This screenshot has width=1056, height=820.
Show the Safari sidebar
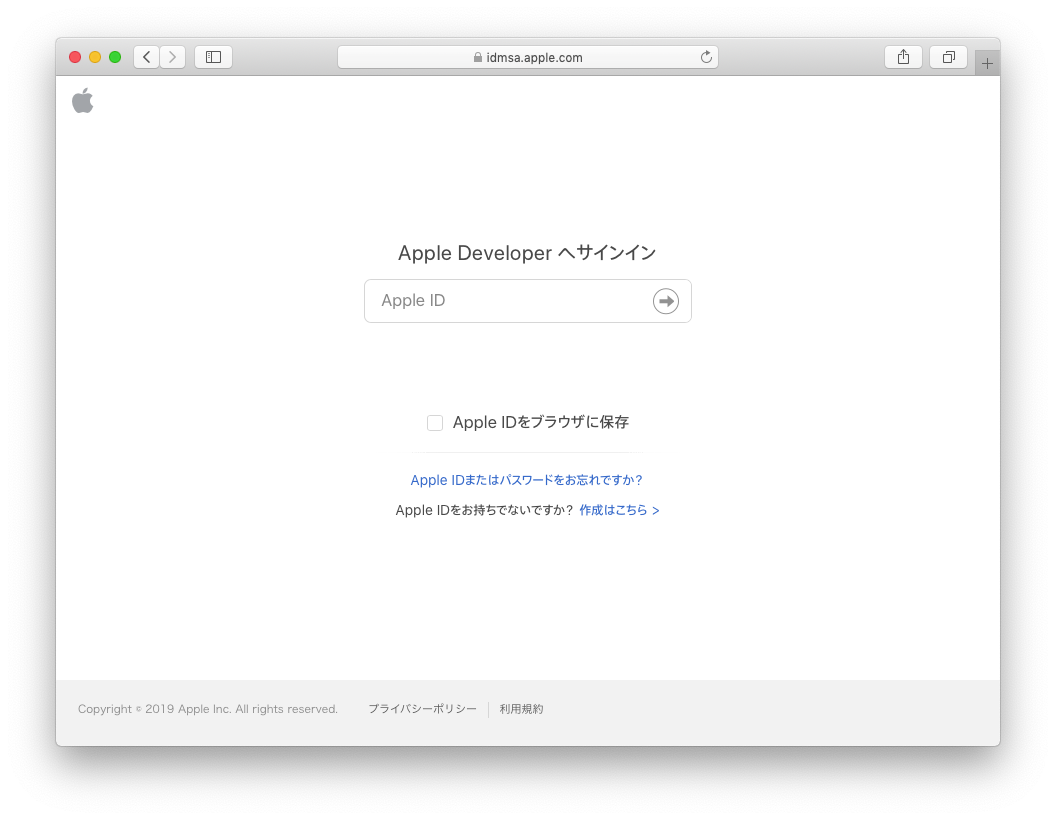tap(213, 57)
